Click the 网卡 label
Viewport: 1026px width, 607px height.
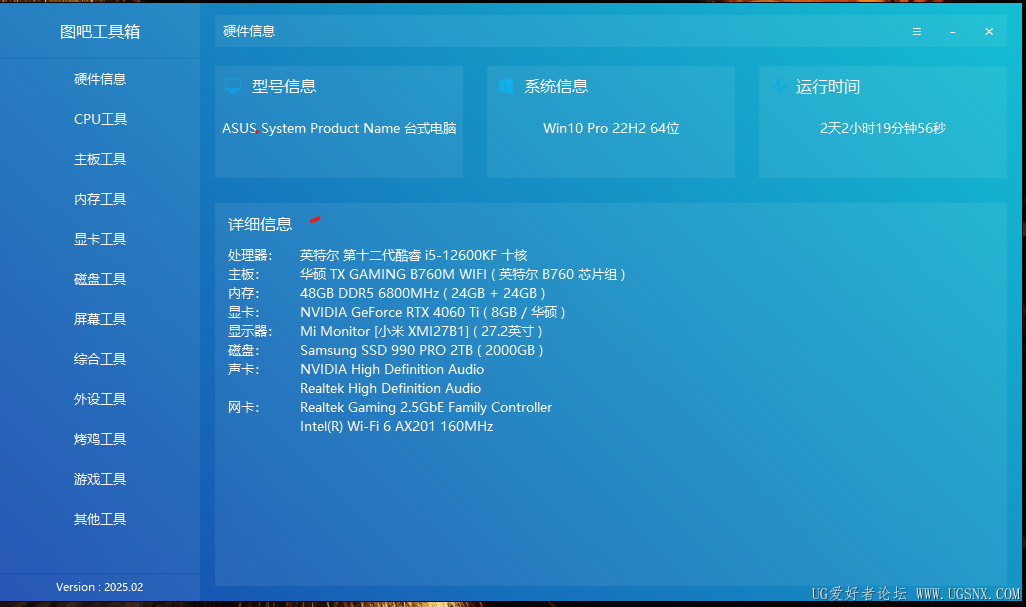(x=243, y=407)
